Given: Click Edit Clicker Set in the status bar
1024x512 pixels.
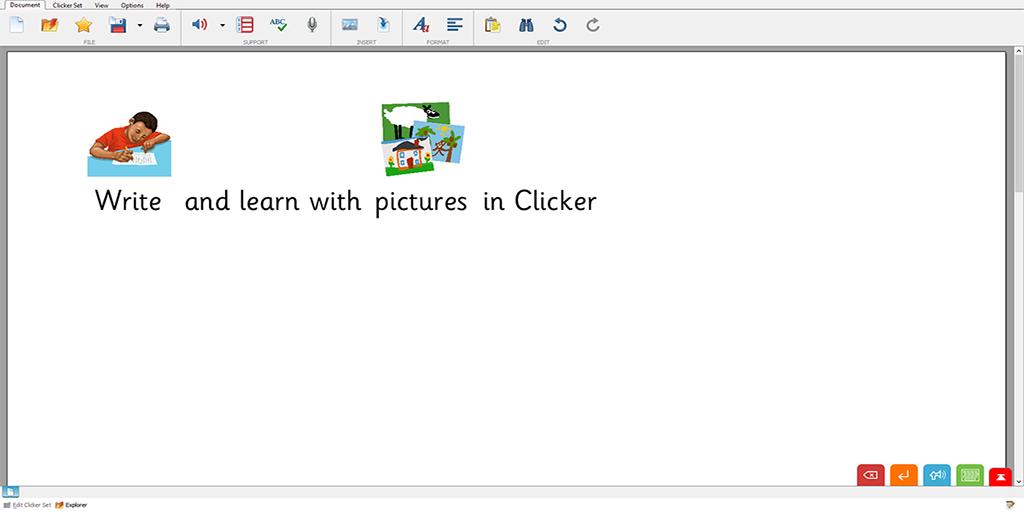Looking at the screenshot, I should pos(27,505).
